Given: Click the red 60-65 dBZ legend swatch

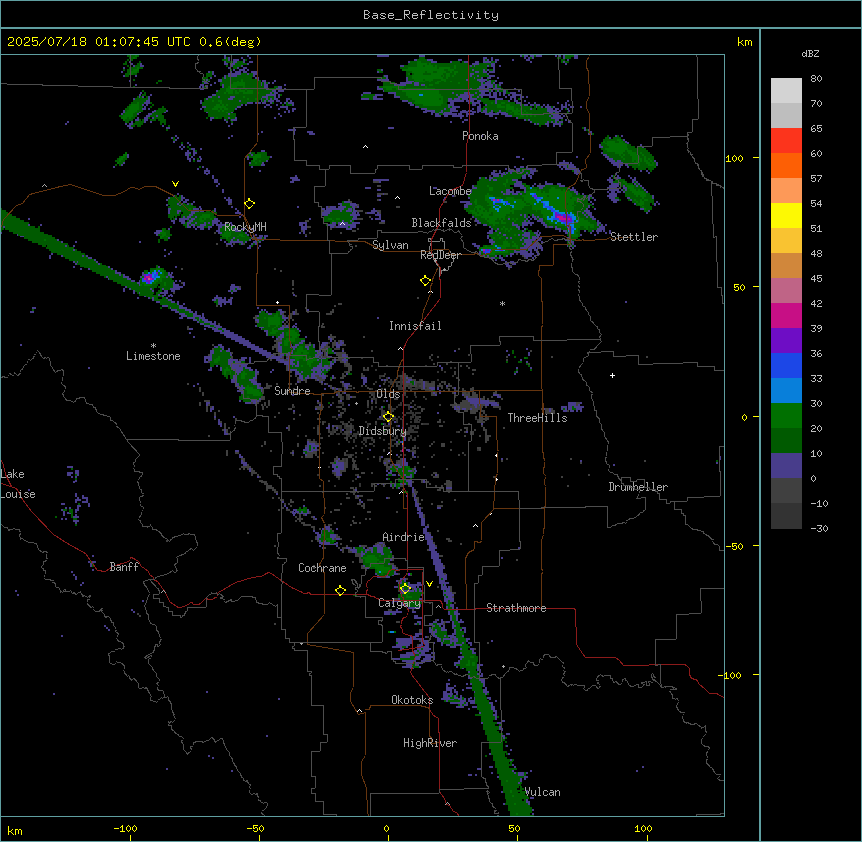Looking at the screenshot, I should [786, 141].
